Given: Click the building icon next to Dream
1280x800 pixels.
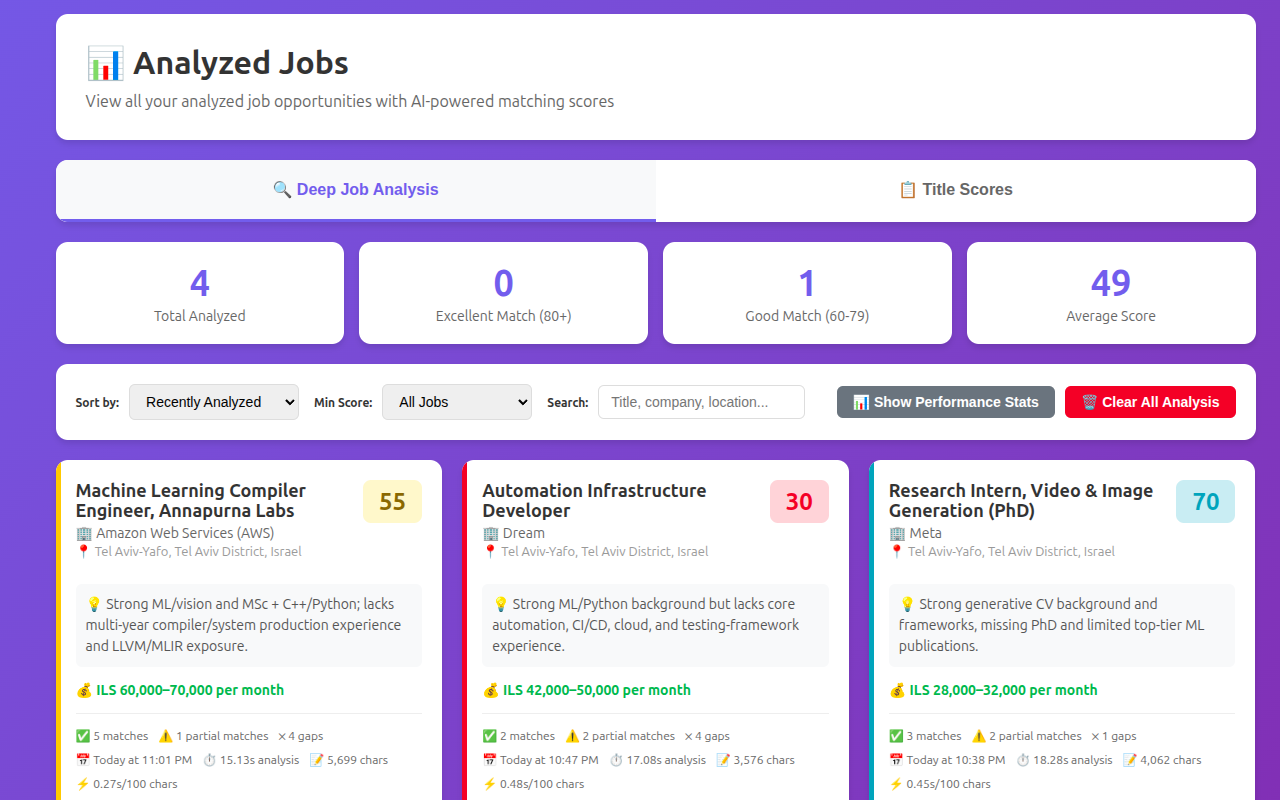Looking at the screenshot, I should pyautogui.click(x=490, y=533).
